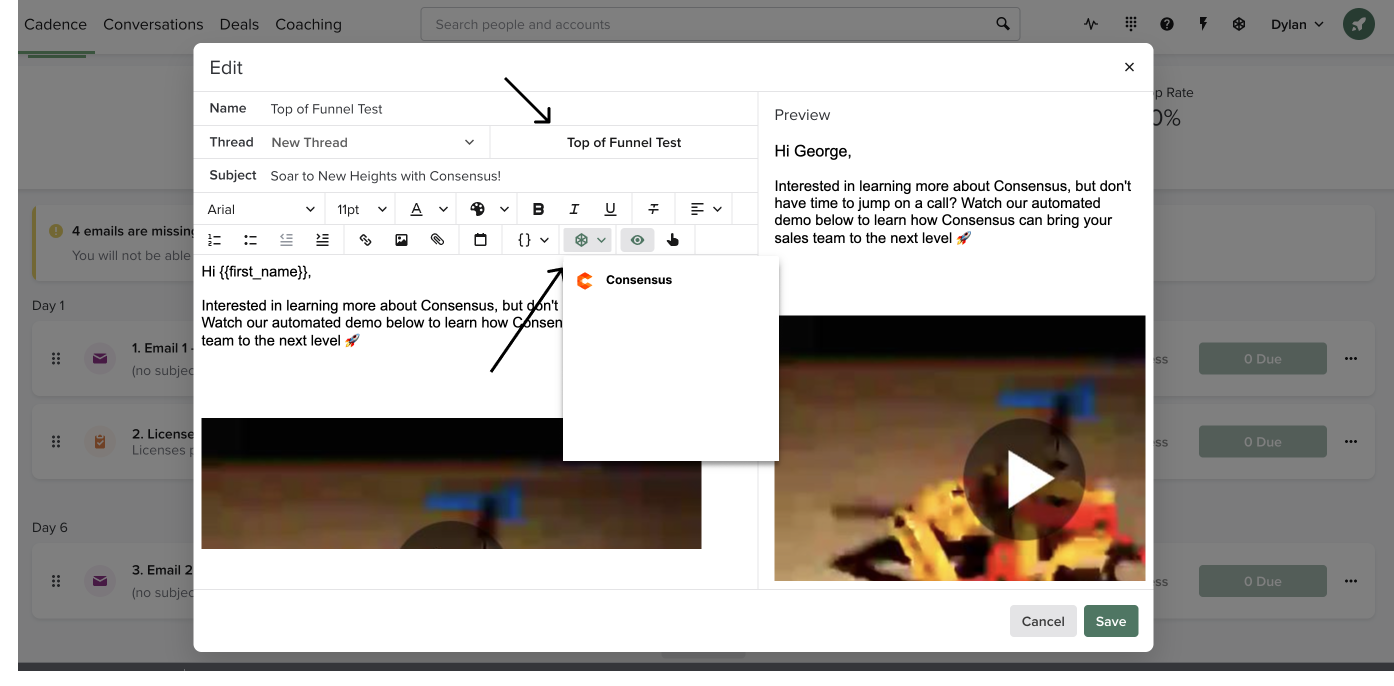The width and height of the screenshot is (1394, 686).
Task: Increase indent with the indent icon
Action: coord(322,240)
